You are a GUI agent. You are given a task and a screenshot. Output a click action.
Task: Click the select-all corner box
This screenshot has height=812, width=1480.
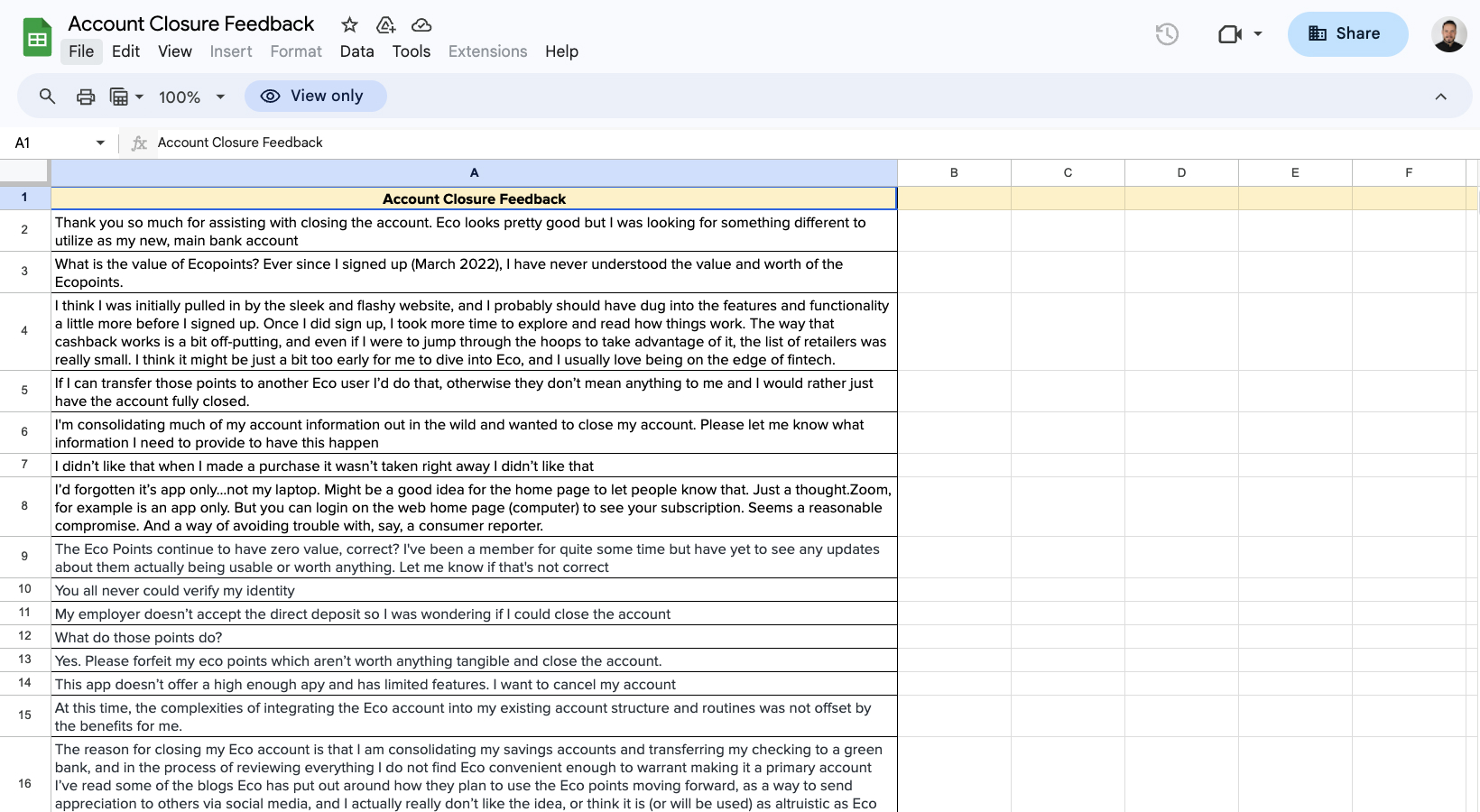coord(24,171)
